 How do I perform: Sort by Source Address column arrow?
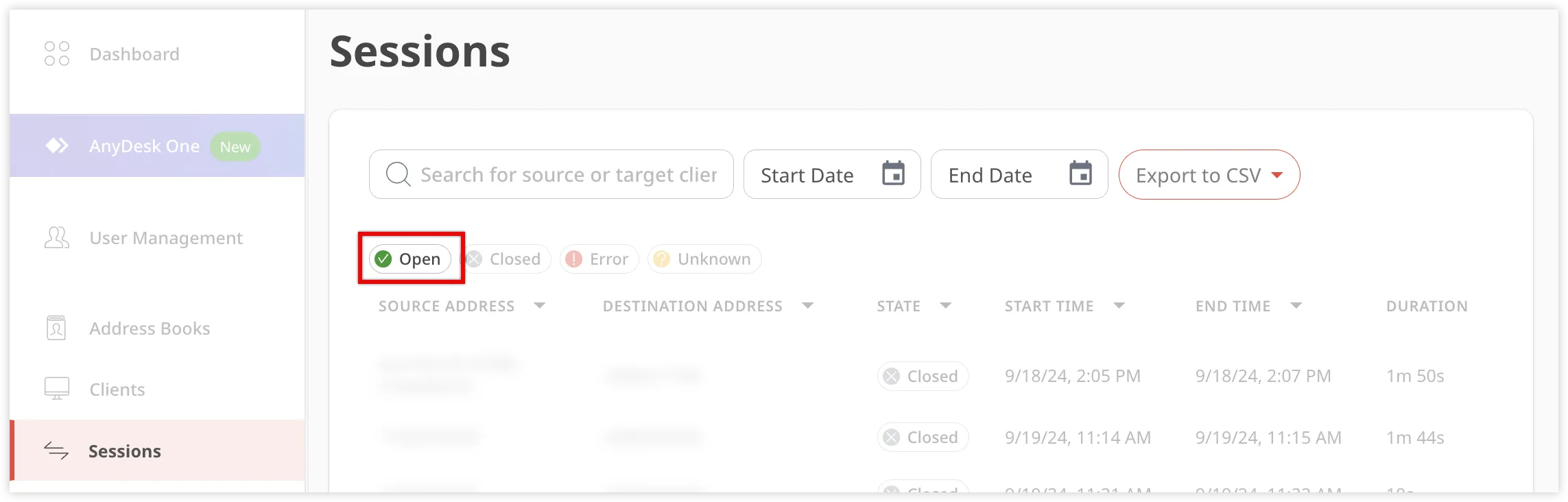pyautogui.click(x=540, y=306)
